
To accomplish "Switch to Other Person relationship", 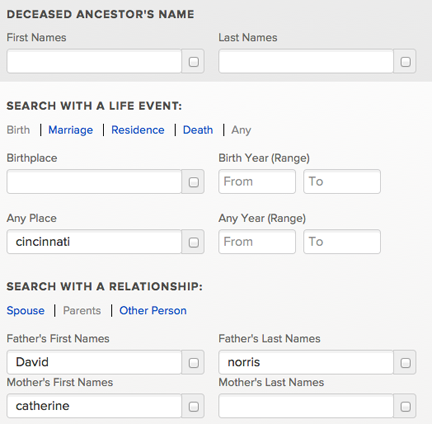I will click(x=153, y=311).
